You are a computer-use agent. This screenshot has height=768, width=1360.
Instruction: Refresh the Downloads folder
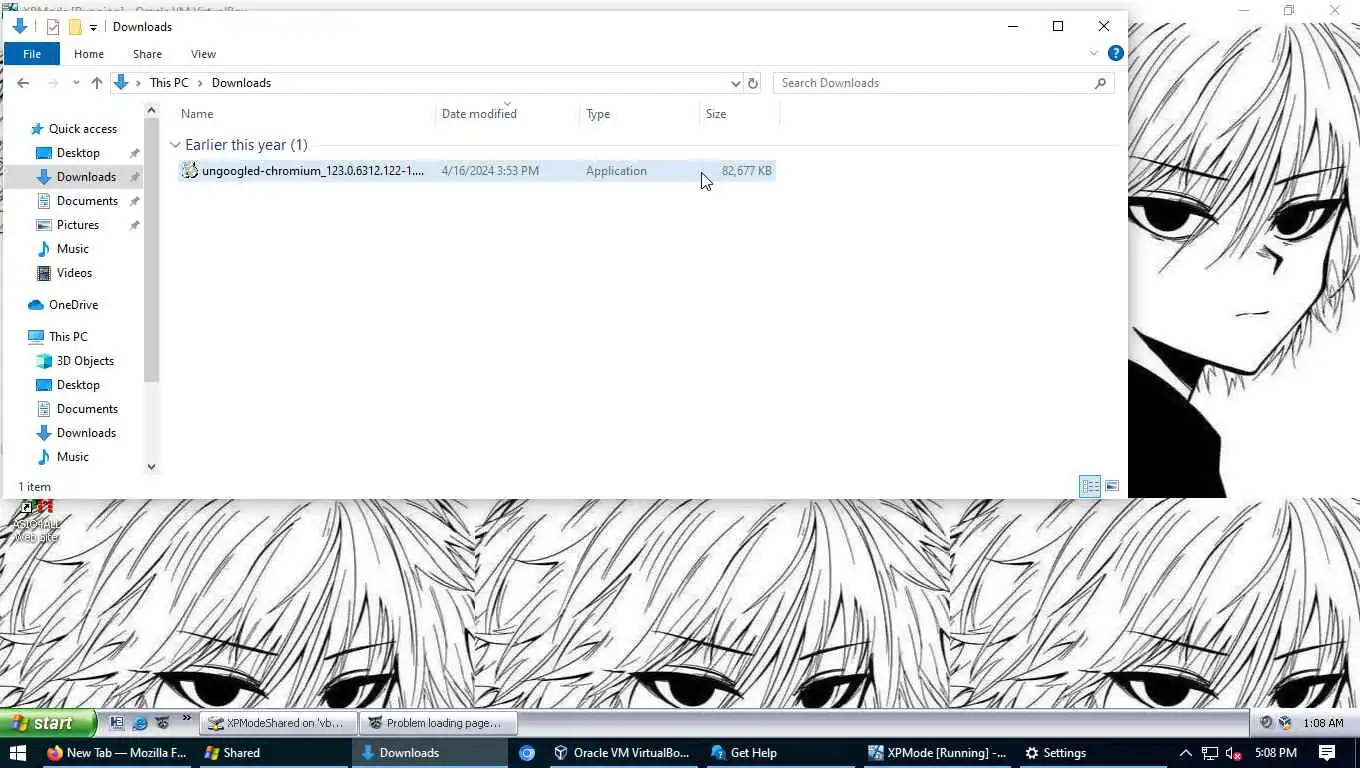[753, 83]
